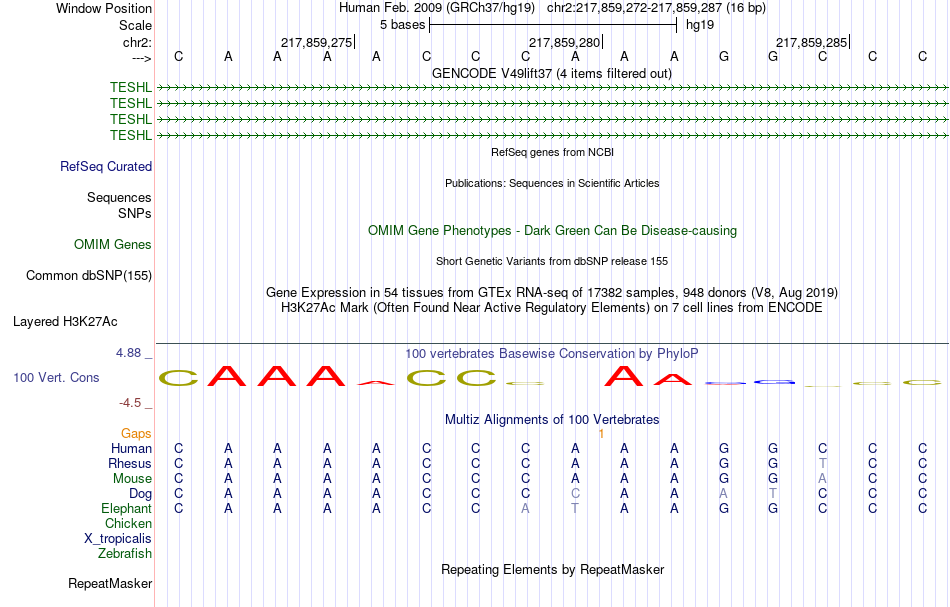Open the 100 Vert. Cons track label
The height and width of the screenshot is (607, 950).
click(56, 377)
